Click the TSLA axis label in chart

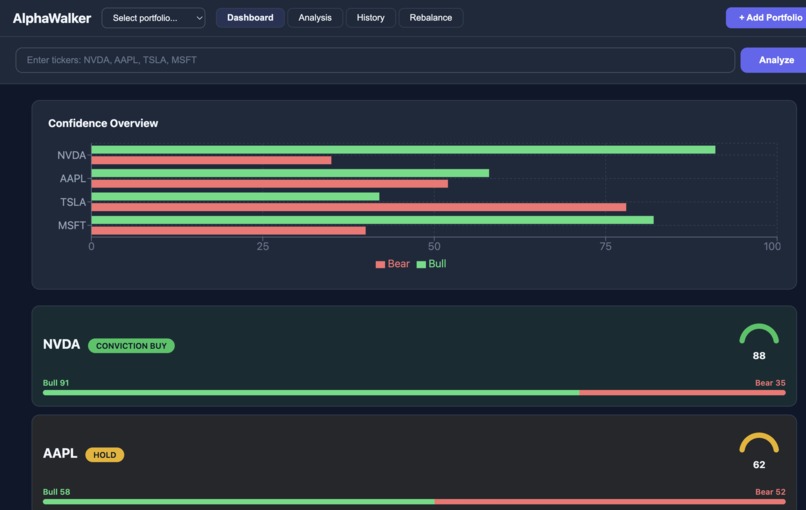click(73, 202)
